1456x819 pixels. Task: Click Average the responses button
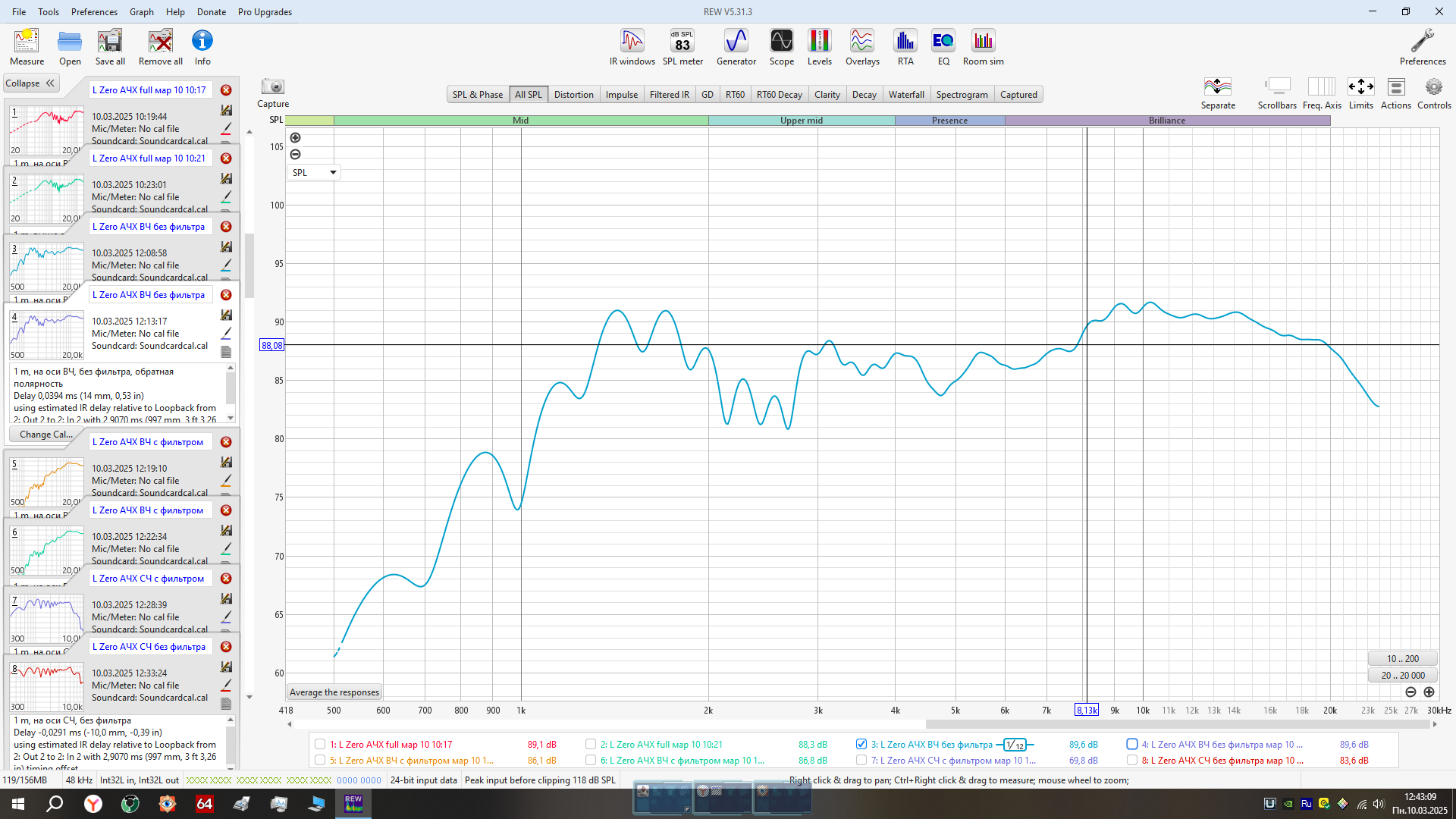click(334, 692)
